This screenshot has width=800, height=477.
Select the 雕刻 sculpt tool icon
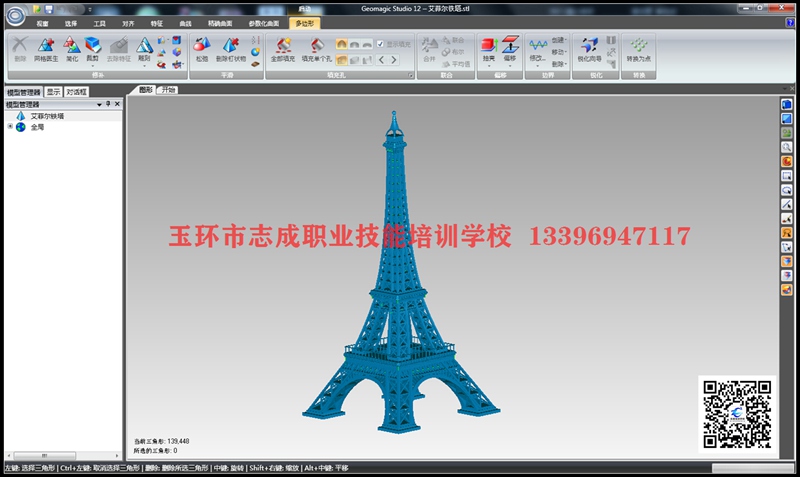click(x=144, y=45)
